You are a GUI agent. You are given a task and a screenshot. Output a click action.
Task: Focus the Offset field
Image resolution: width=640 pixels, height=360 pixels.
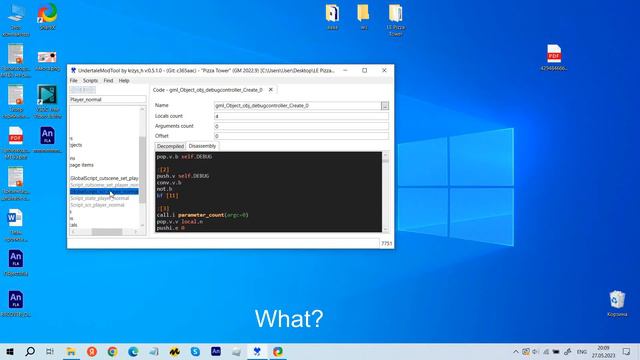pyautogui.click(x=301, y=136)
